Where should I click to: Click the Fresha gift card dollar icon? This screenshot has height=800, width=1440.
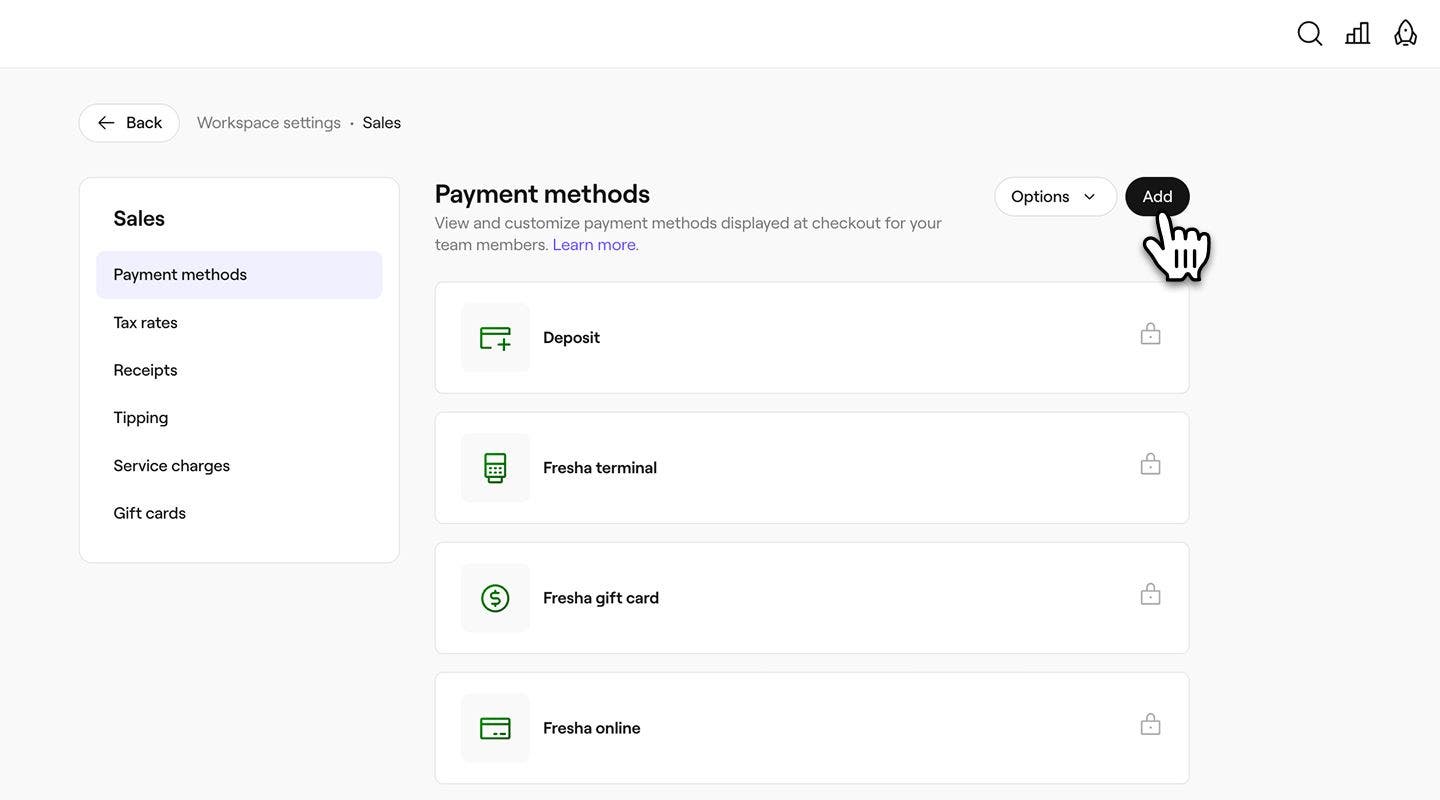coord(495,598)
